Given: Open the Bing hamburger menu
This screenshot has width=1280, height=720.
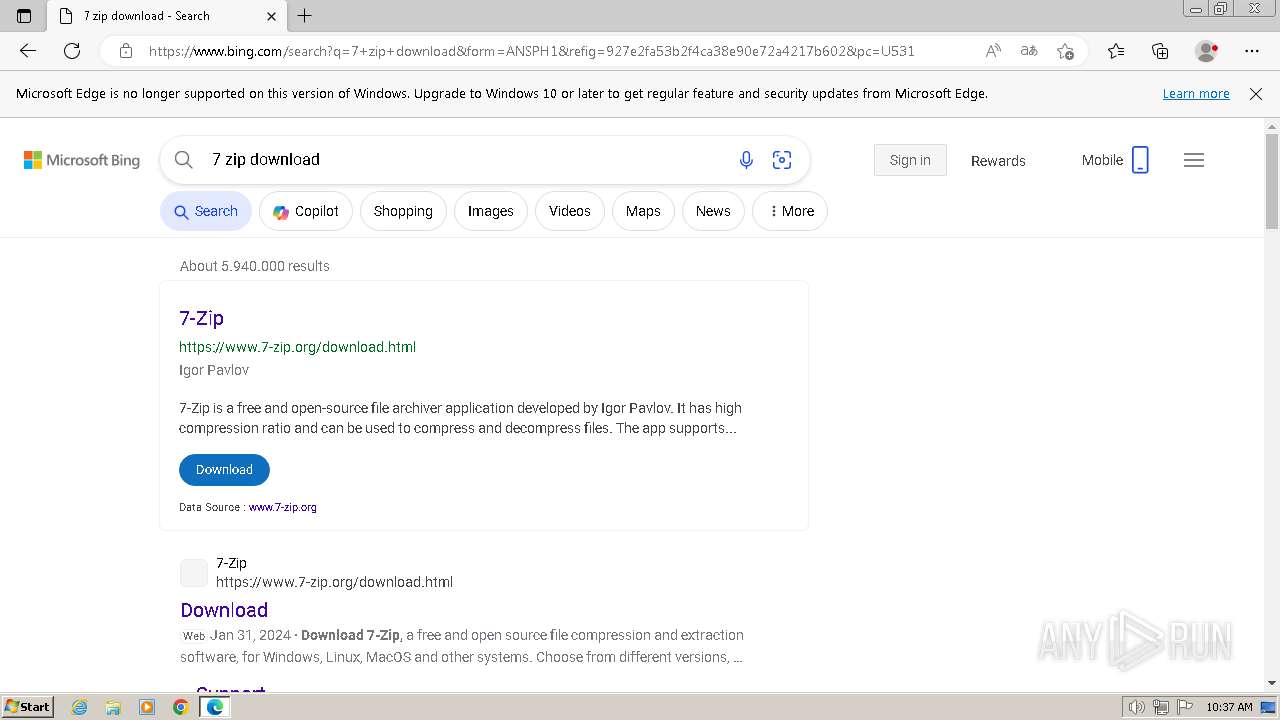Looking at the screenshot, I should pos(1194,160).
